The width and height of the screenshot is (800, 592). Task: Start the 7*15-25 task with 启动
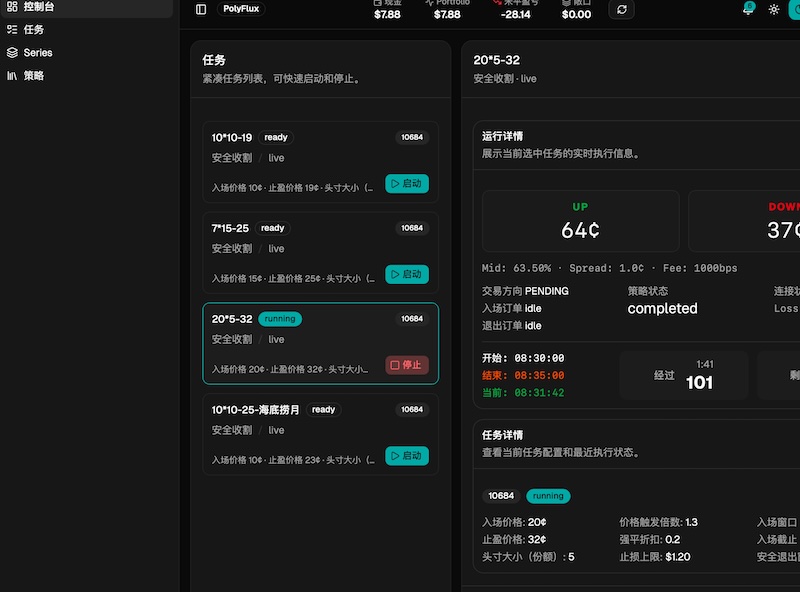(x=407, y=274)
